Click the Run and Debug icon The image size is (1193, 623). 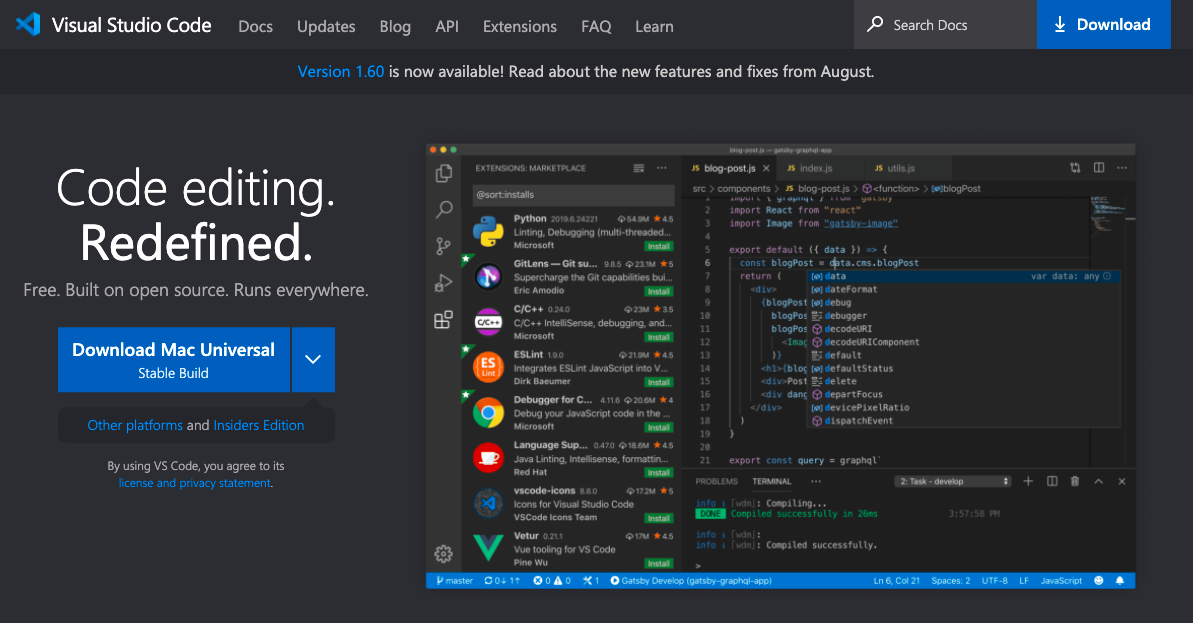444,282
